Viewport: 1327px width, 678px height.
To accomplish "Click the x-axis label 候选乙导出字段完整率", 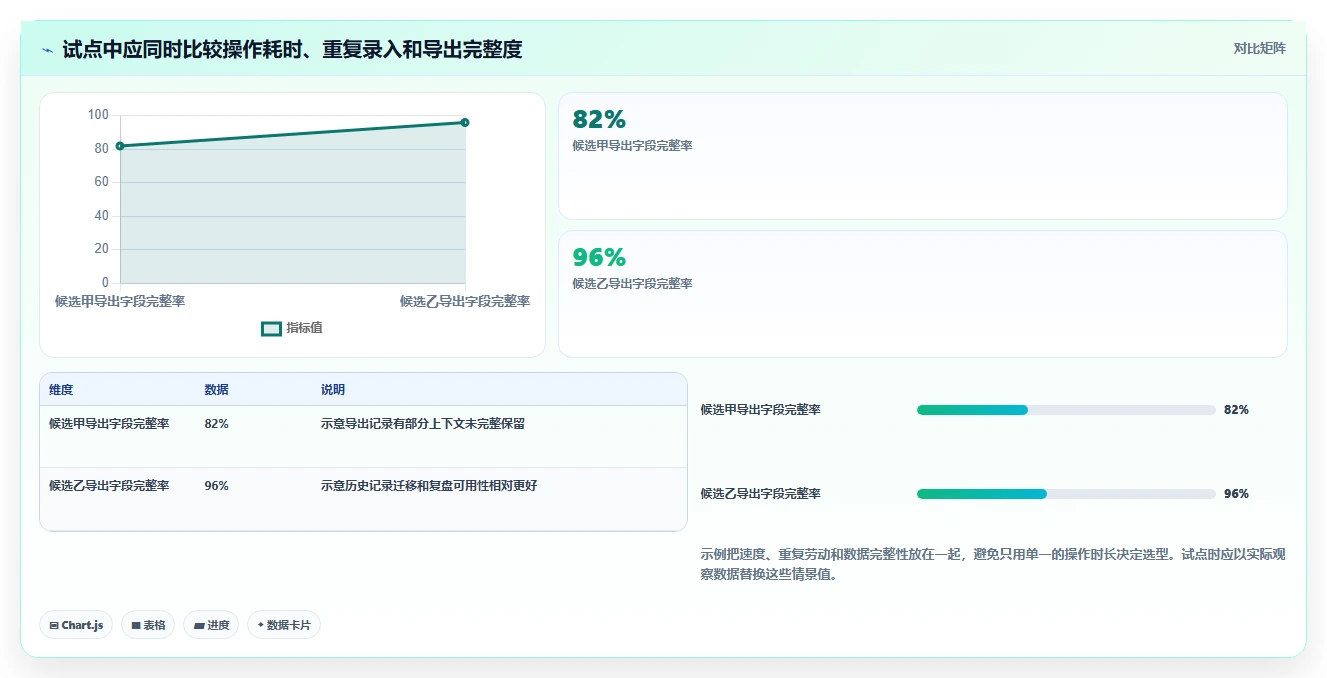I will [465, 301].
